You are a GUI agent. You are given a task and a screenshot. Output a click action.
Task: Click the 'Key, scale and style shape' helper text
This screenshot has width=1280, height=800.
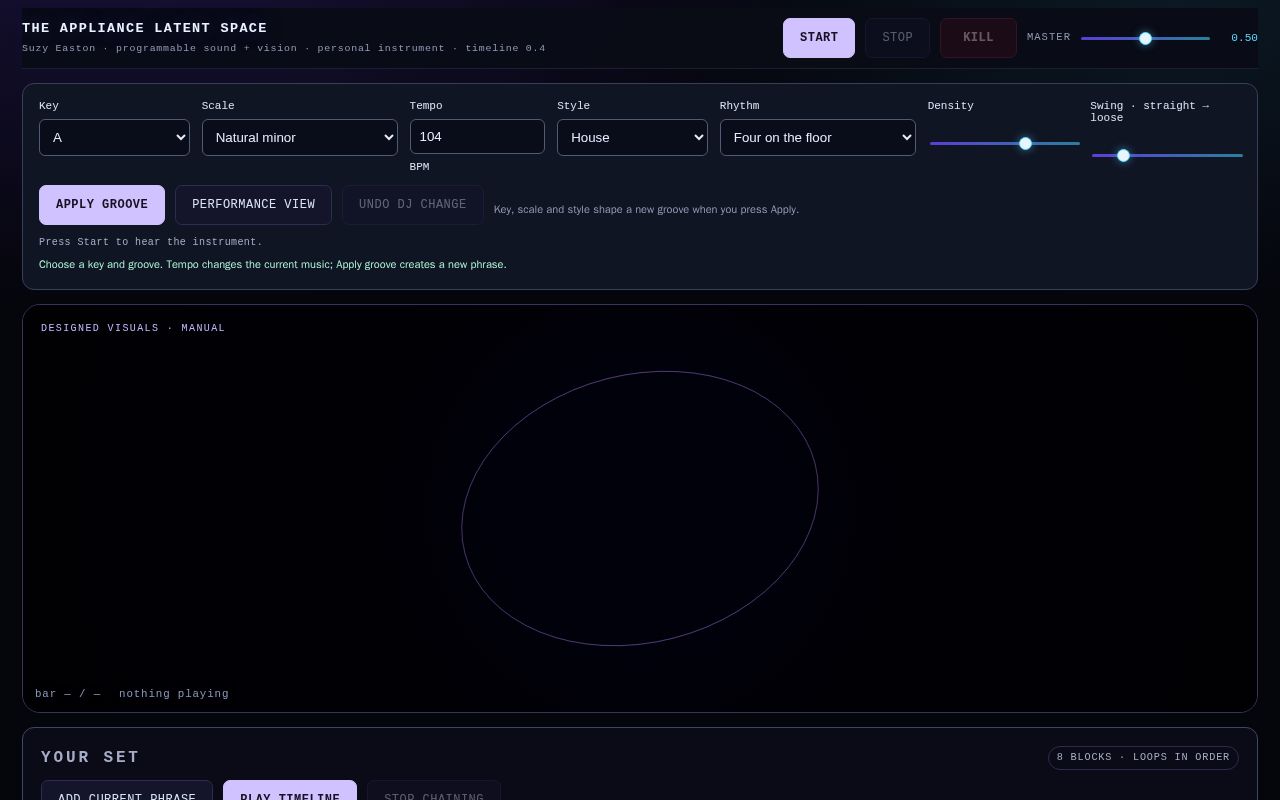pos(646,210)
